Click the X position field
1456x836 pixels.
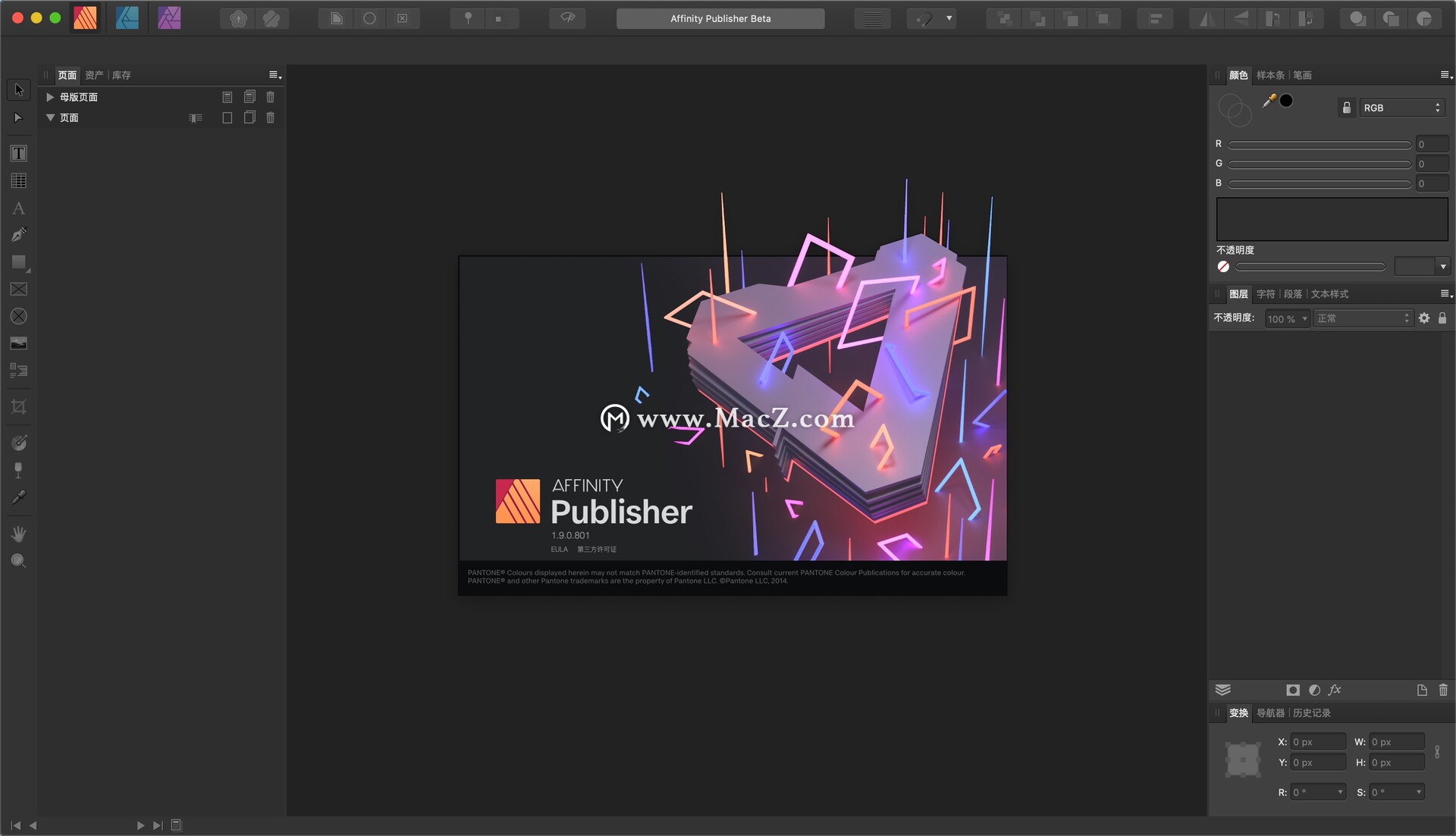click(1318, 742)
